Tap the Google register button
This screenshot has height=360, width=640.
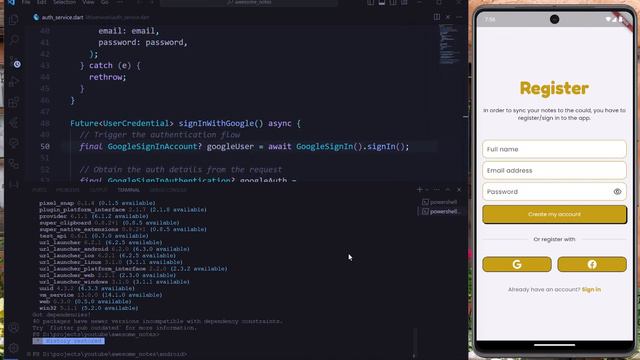tap(517, 264)
